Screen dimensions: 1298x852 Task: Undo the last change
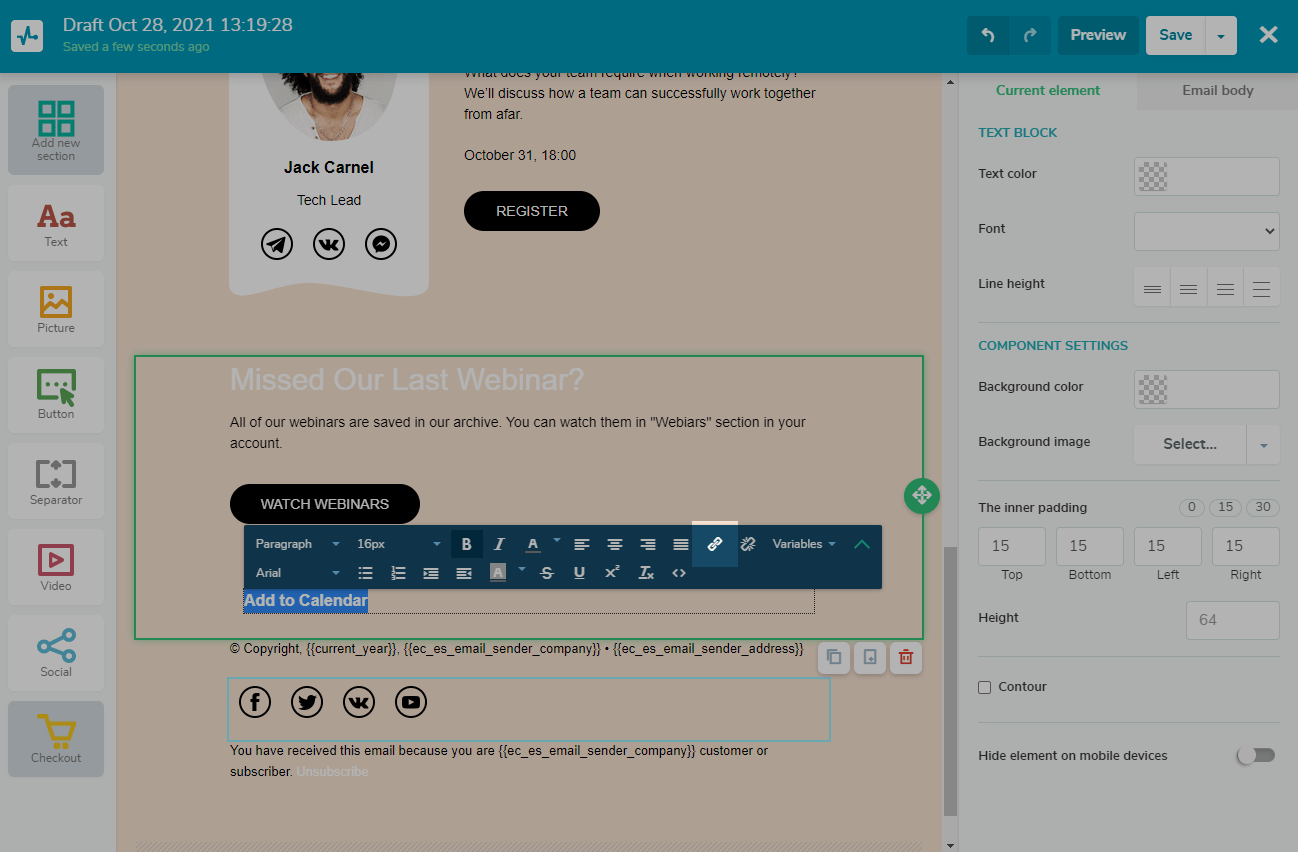pyautogui.click(x=988, y=35)
